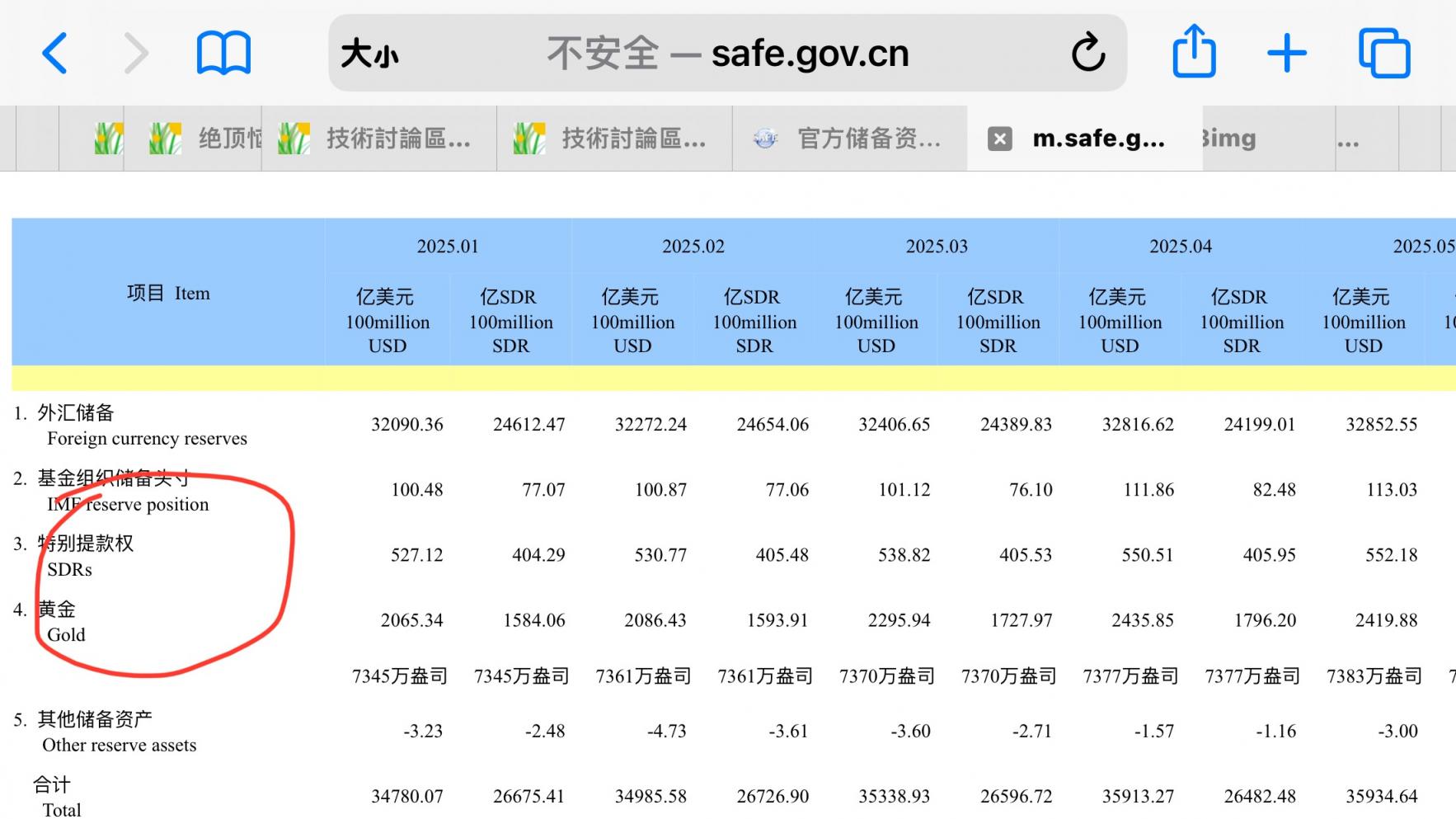1456x819 pixels.
Task: Go back with the back arrow
Action: pos(54,54)
